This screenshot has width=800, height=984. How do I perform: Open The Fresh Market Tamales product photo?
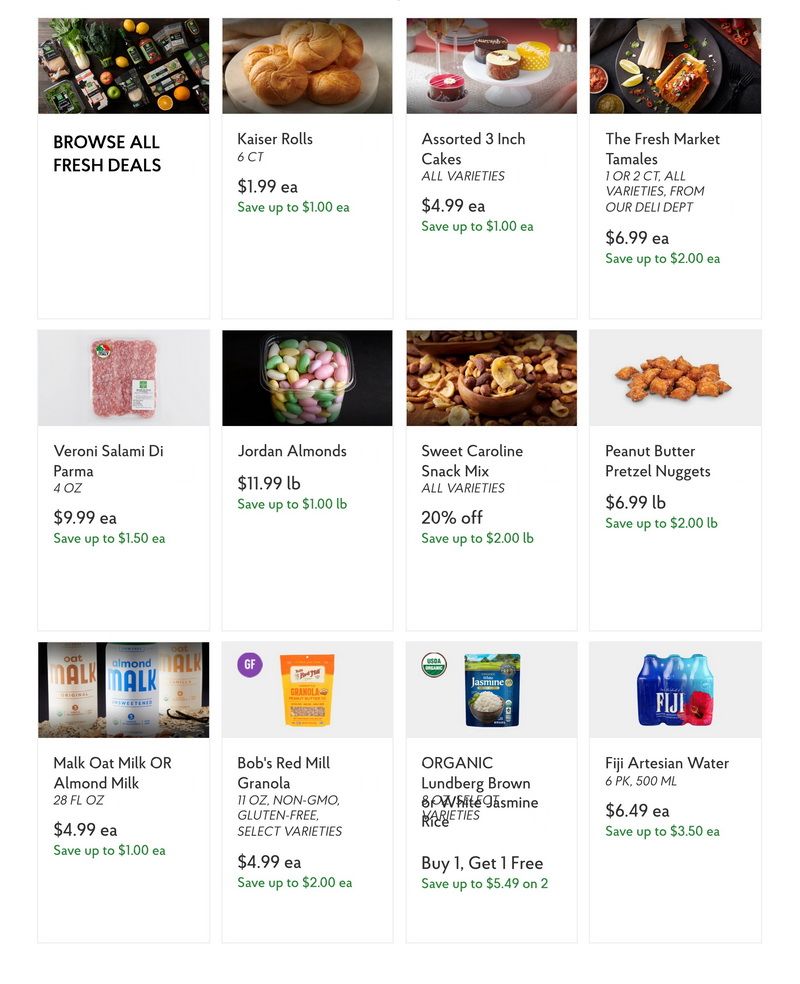[x=675, y=64]
